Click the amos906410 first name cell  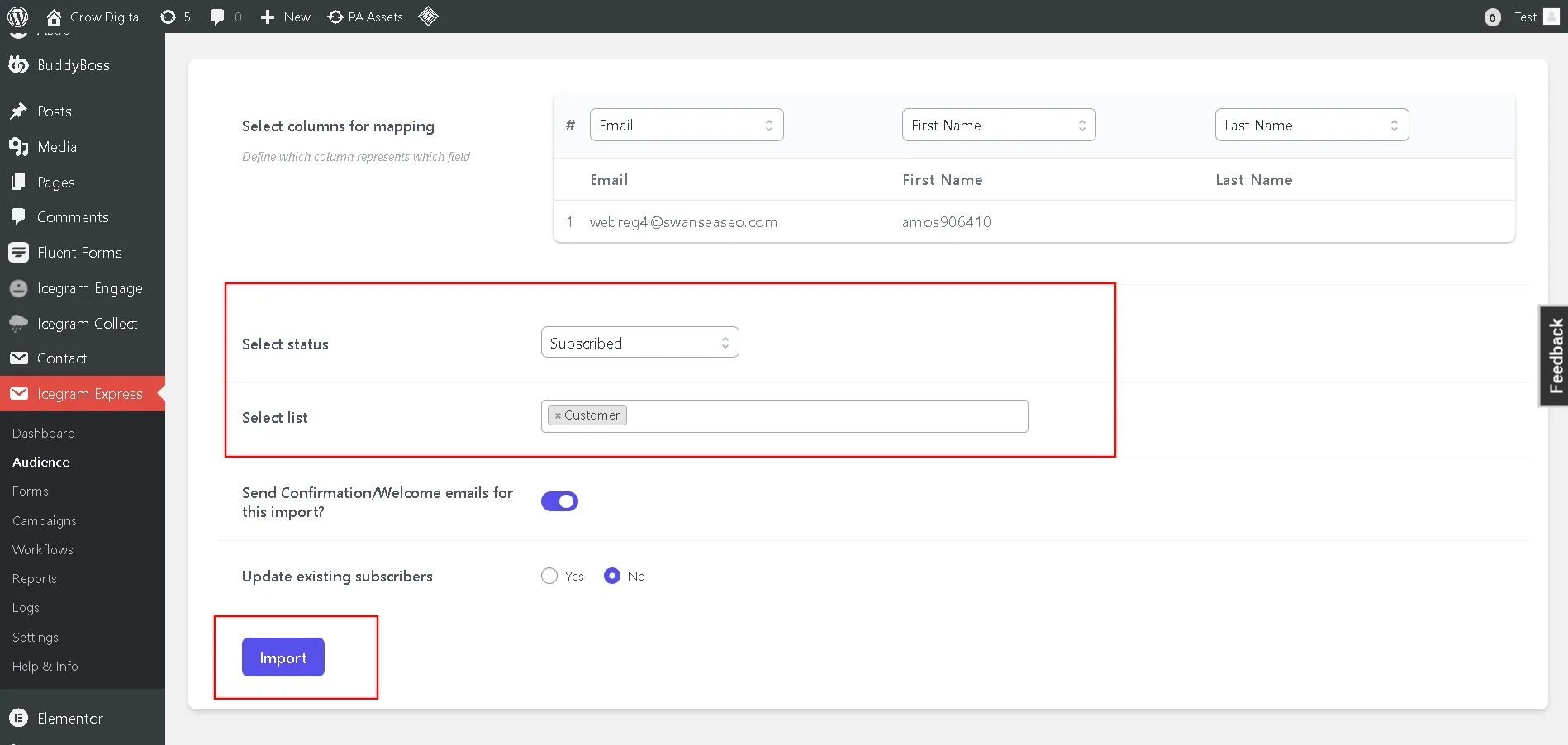[x=947, y=221]
